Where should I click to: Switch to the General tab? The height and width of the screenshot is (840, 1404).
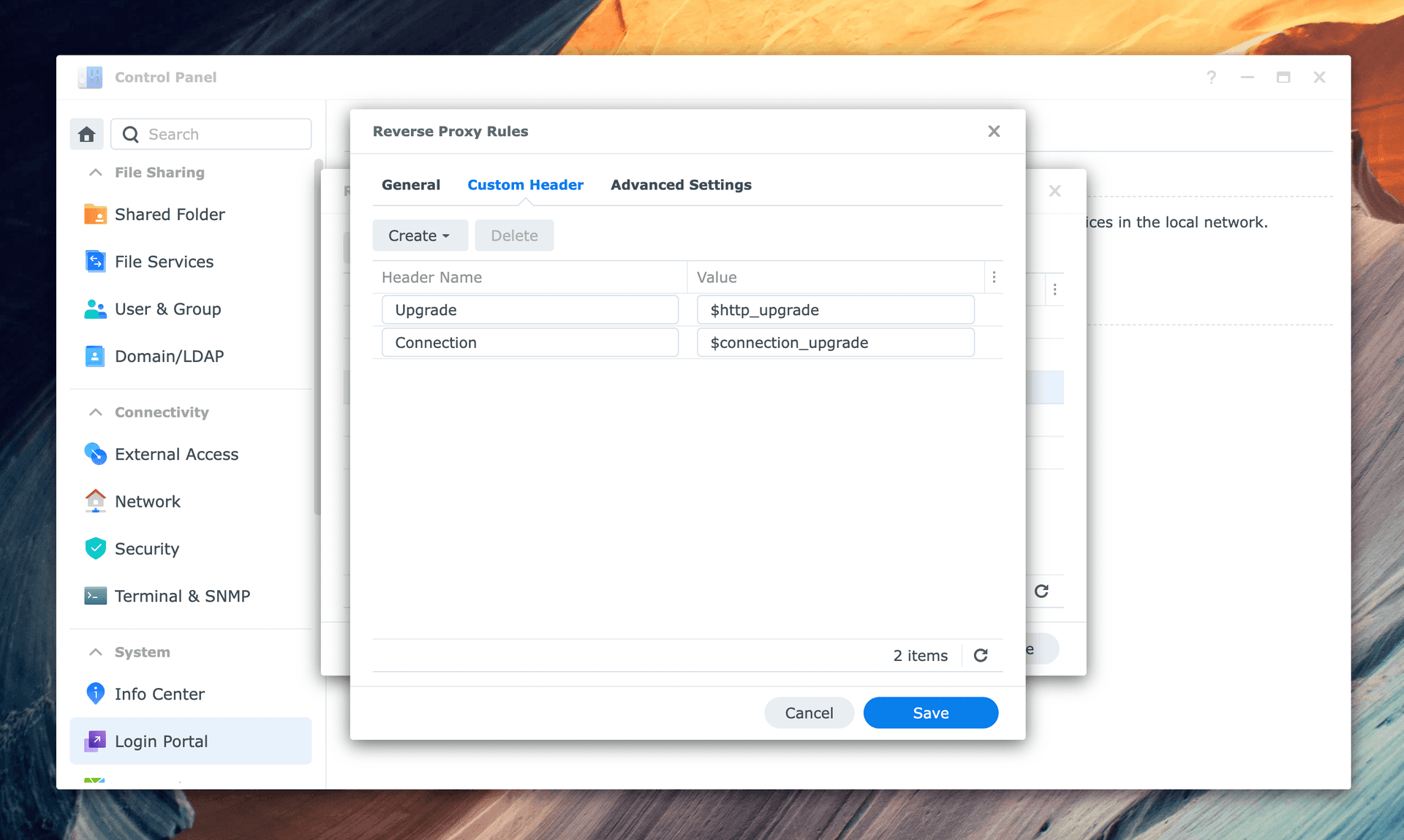[x=410, y=184]
